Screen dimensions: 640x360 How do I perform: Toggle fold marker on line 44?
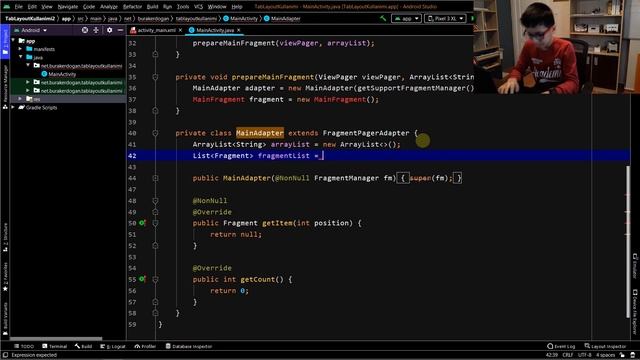tap(155, 178)
